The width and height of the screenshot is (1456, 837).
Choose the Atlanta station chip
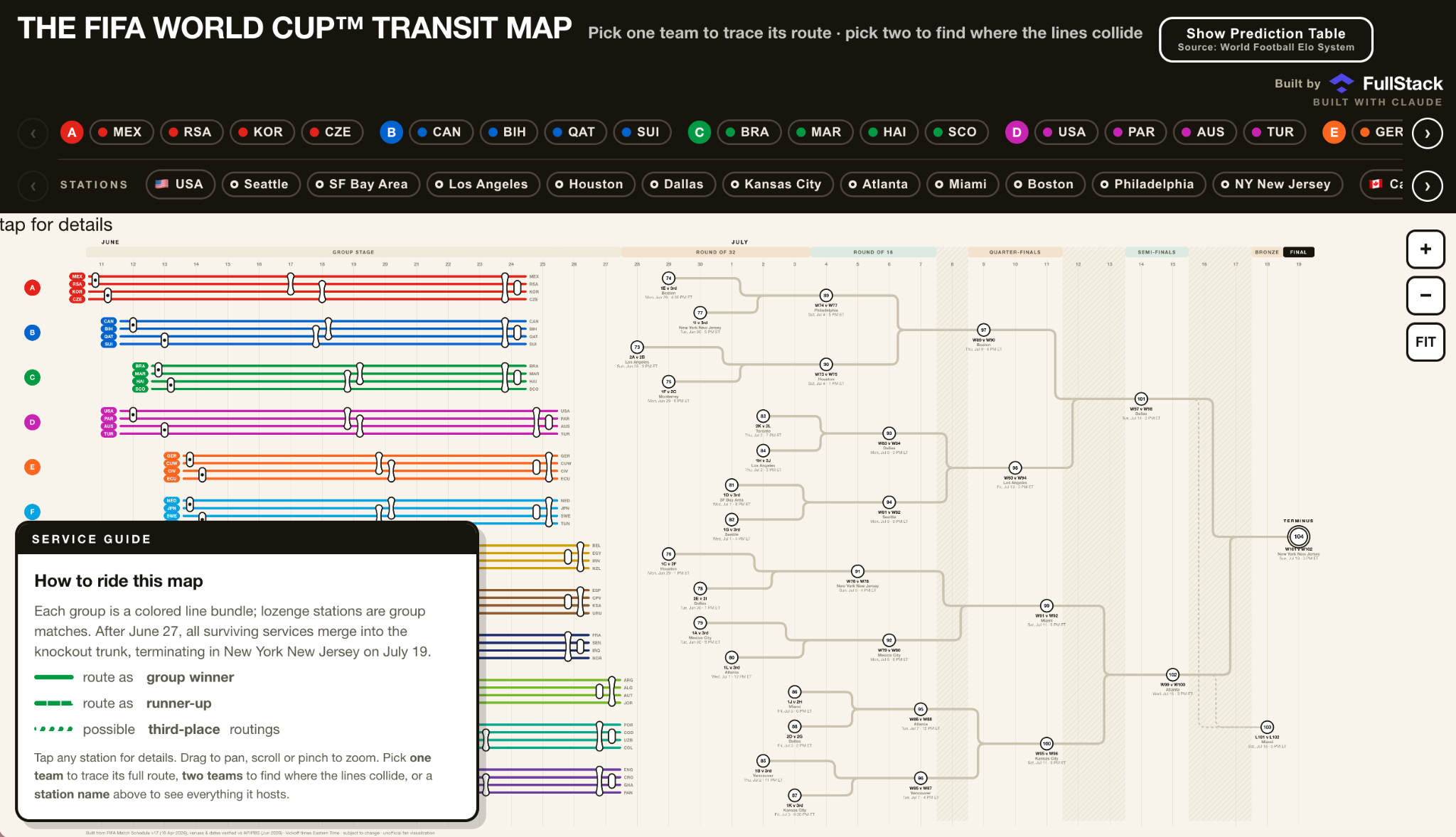(x=879, y=184)
